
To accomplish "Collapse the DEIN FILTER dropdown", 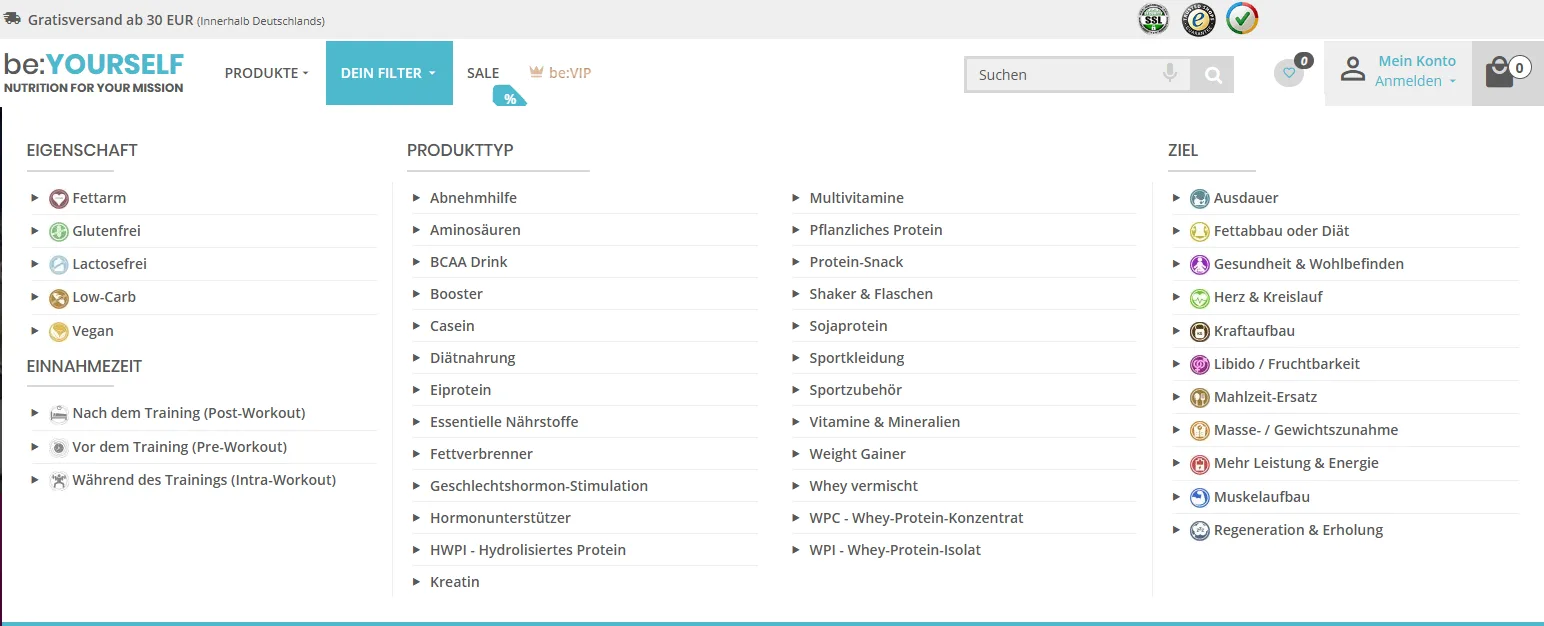I will pyautogui.click(x=389, y=73).
